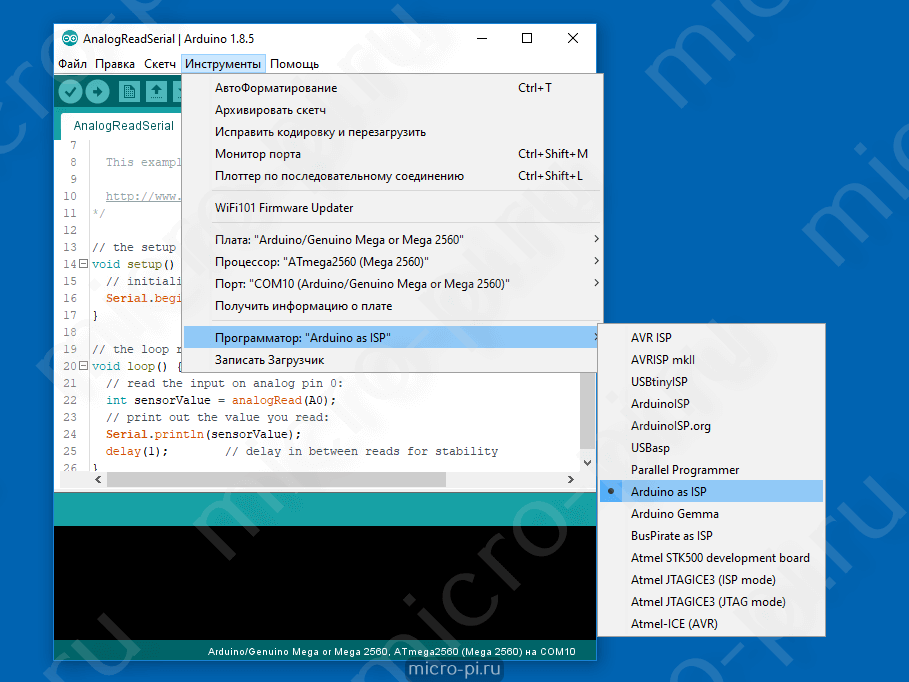Click the New sketch icon

[129, 92]
